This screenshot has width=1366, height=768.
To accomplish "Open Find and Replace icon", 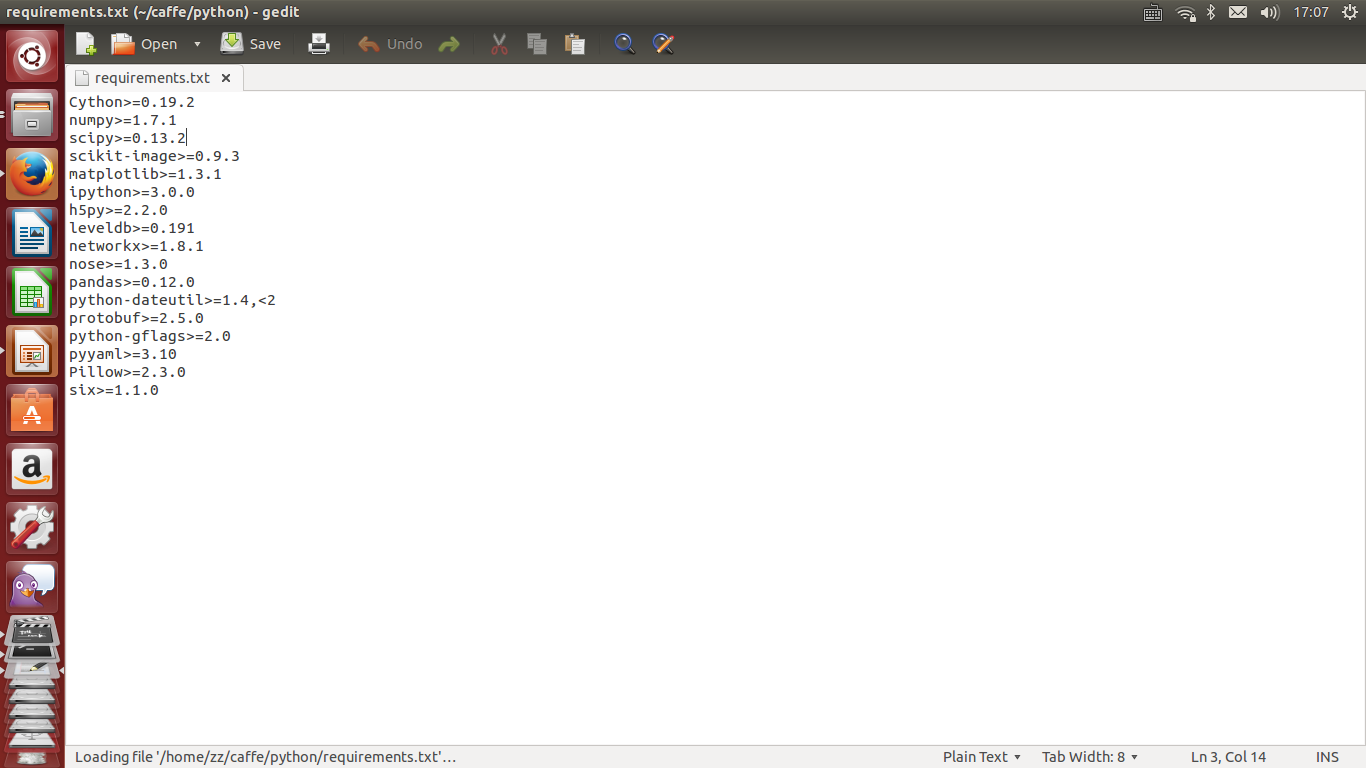I will [x=663, y=44].
